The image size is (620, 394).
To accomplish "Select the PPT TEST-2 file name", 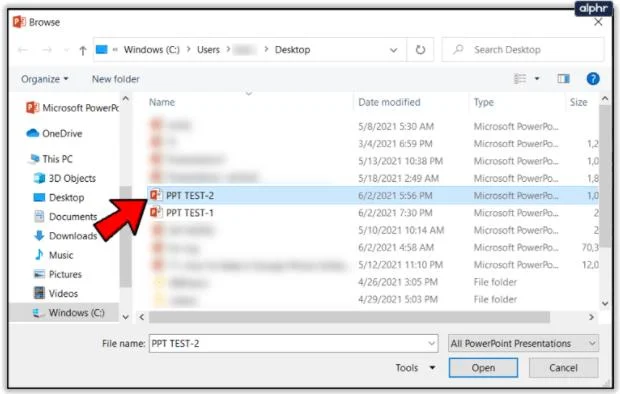I will click(x=190, y=195).
